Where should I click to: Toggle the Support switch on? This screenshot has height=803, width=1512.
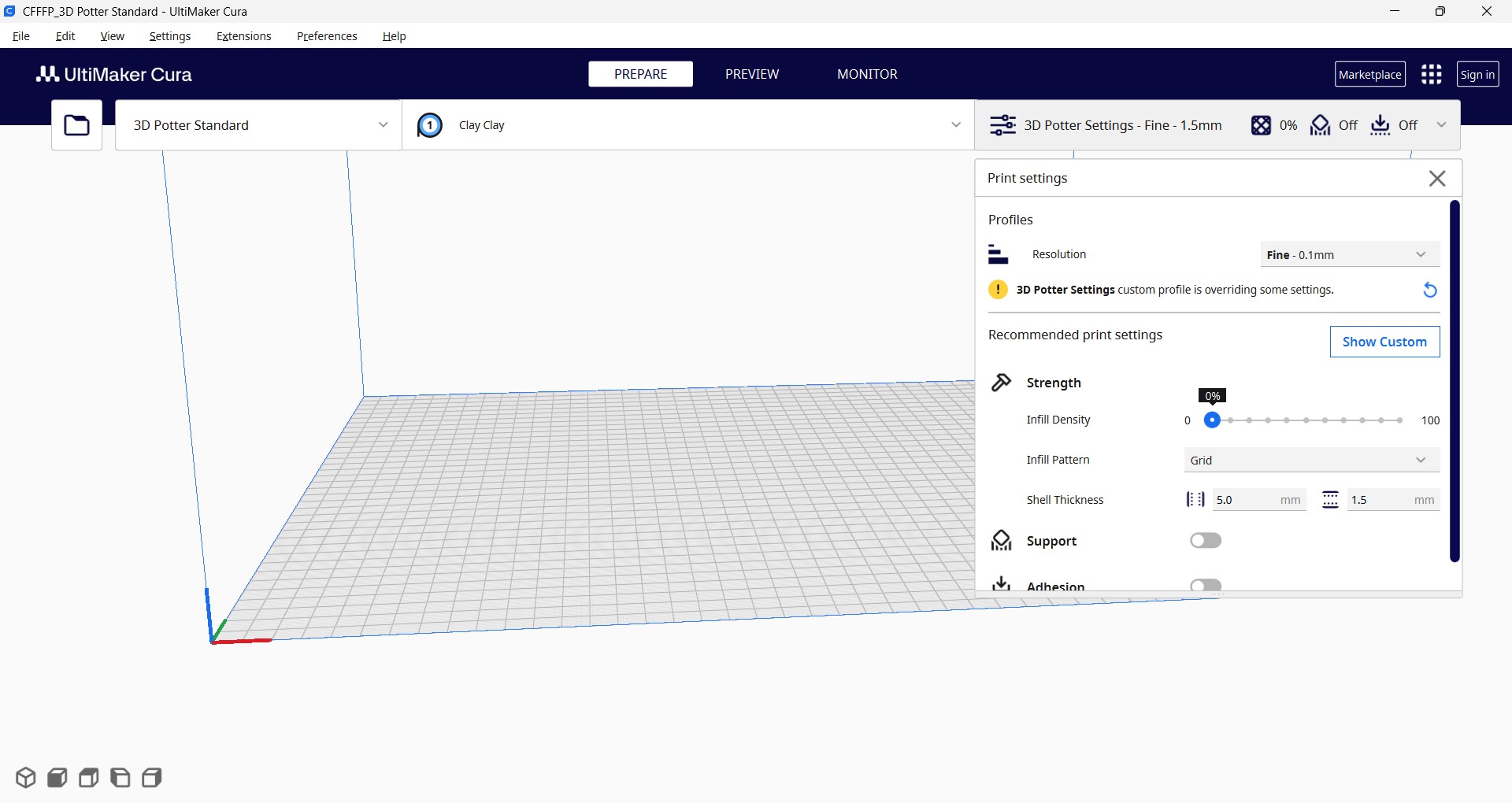1206,541
